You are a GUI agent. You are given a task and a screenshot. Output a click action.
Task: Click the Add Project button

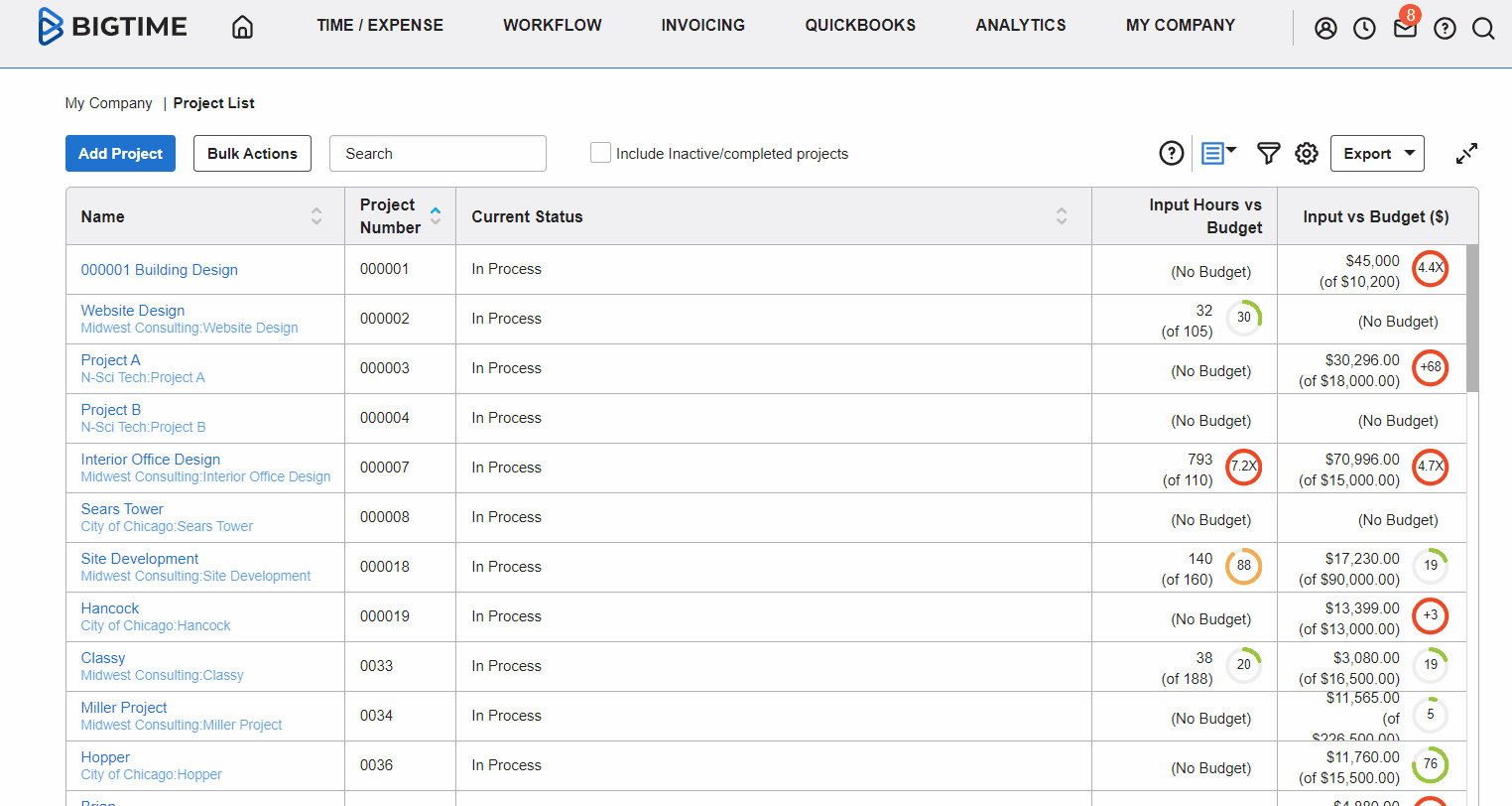coord(120,153)
